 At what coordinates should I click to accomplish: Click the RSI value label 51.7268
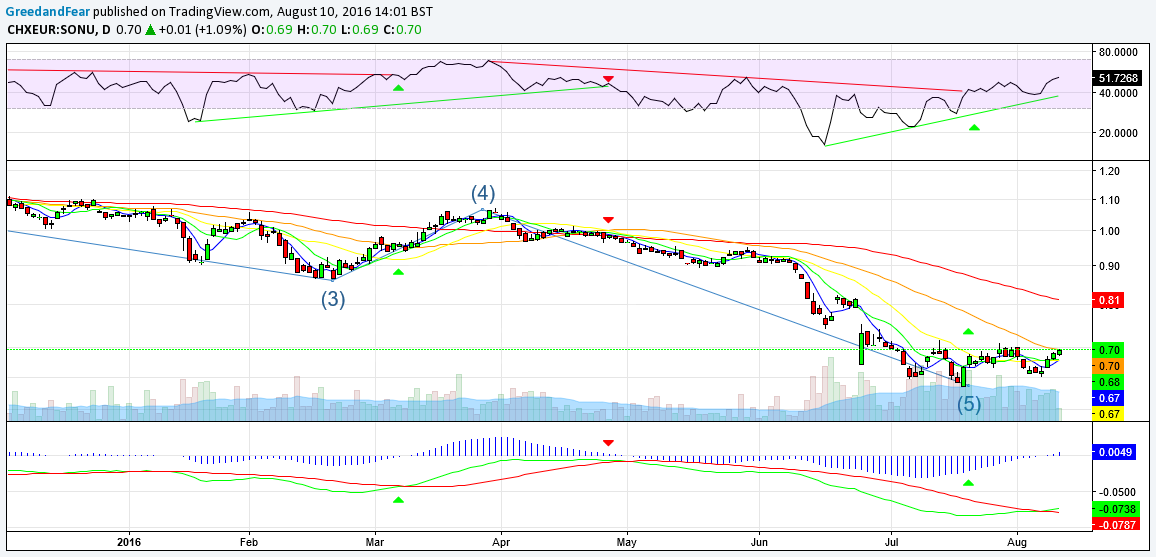pos(1118,77)
